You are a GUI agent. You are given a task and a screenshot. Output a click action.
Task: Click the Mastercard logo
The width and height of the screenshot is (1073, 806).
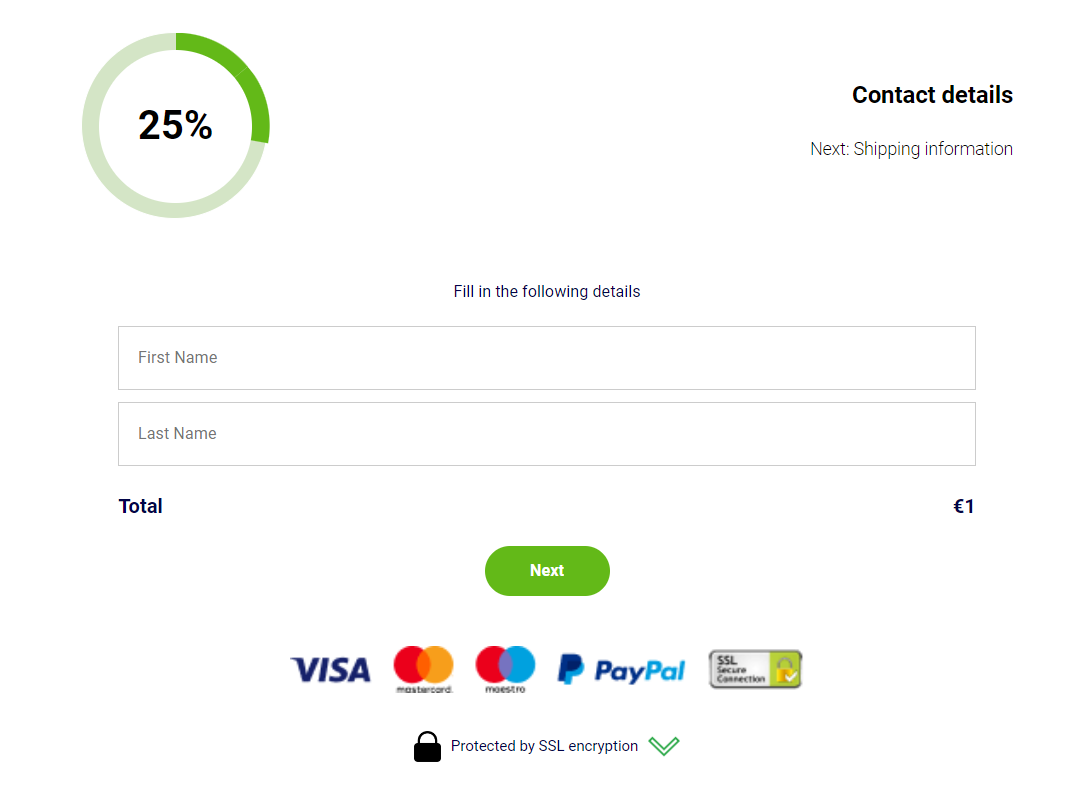pos(424,669)
